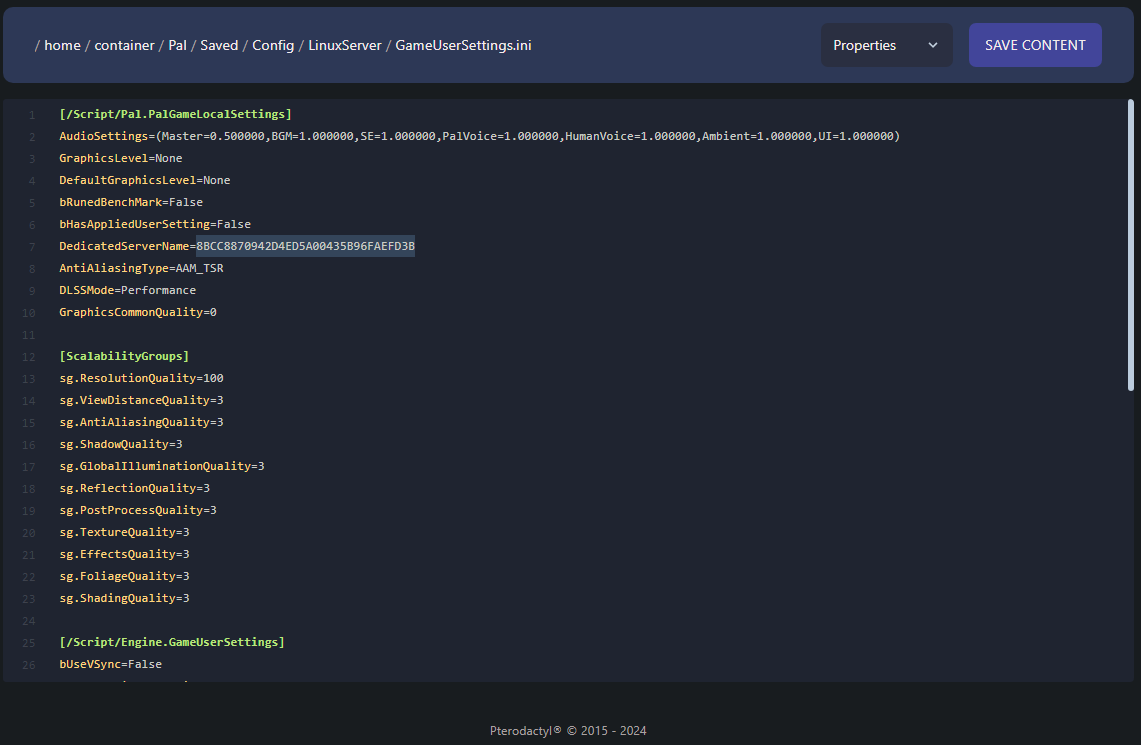This screenshot has height=745, width=1141.
Task: Open the container folder breadcrumb
Action: pyautogui.click(x=124, y=45)
